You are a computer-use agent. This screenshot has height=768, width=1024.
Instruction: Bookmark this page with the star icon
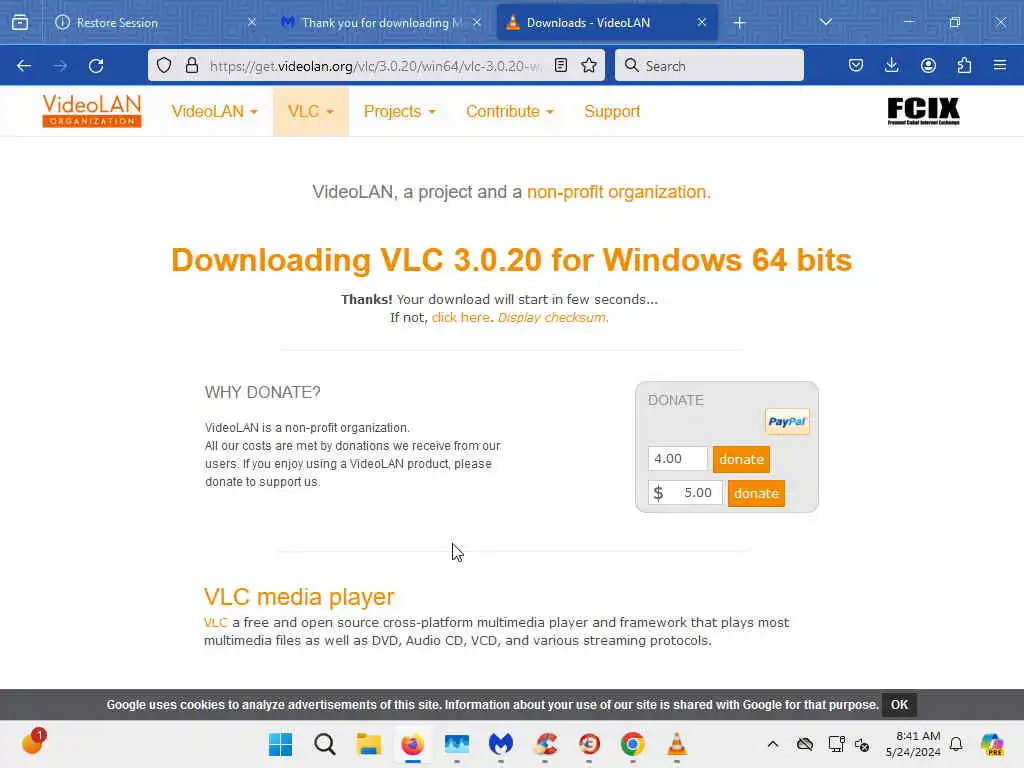coord(589,65)
